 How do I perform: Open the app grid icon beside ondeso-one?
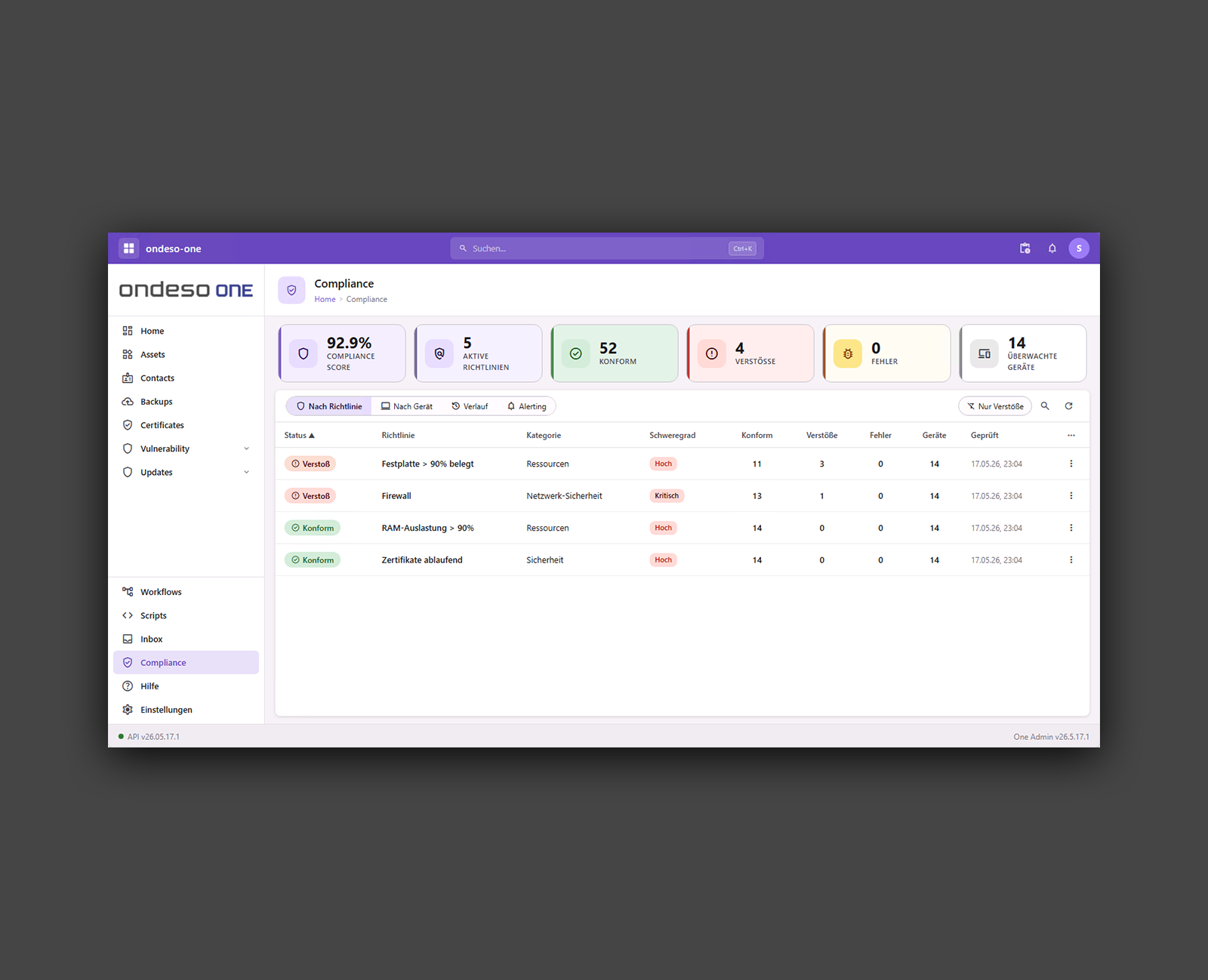click(x=128, y=248)
